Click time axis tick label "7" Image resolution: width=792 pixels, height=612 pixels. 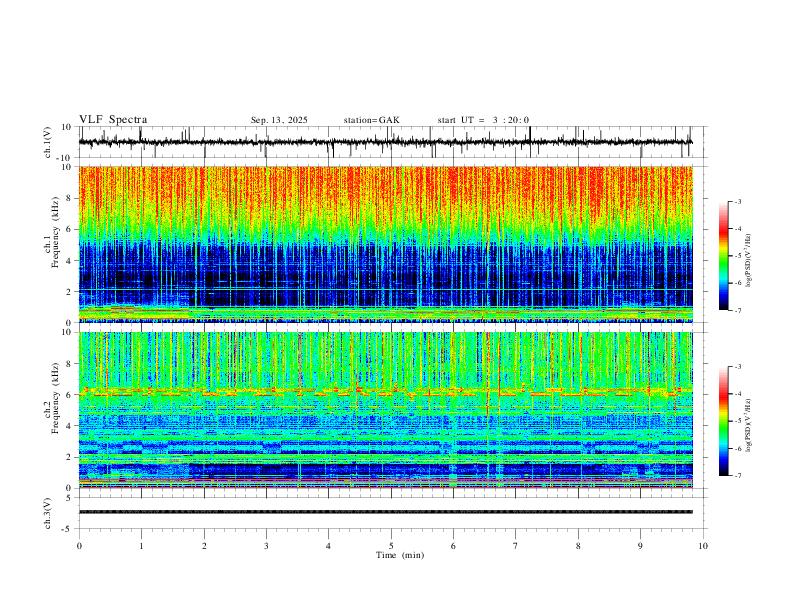516,546
